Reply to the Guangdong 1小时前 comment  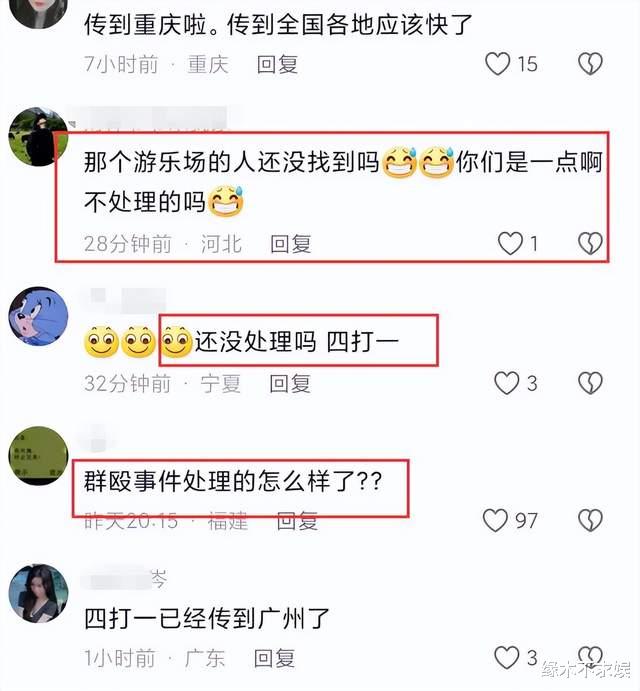click(274, 658)
